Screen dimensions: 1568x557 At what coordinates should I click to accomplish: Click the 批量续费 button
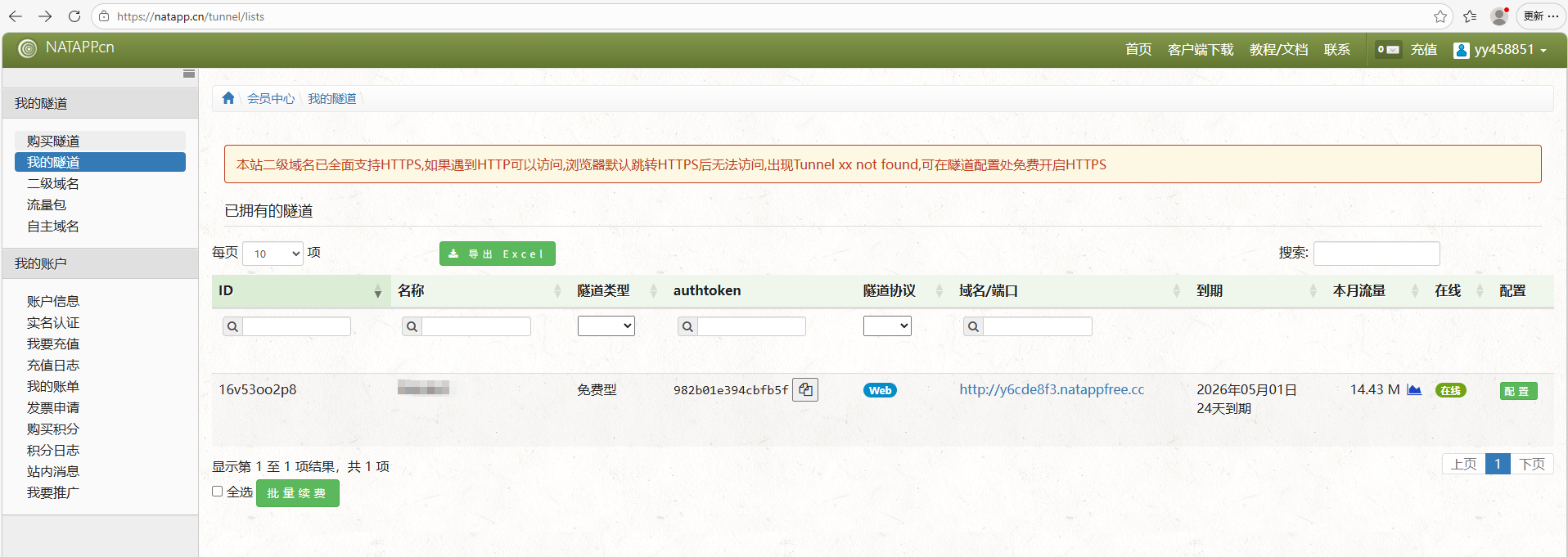pyautogui.click(x=298, y=493)
